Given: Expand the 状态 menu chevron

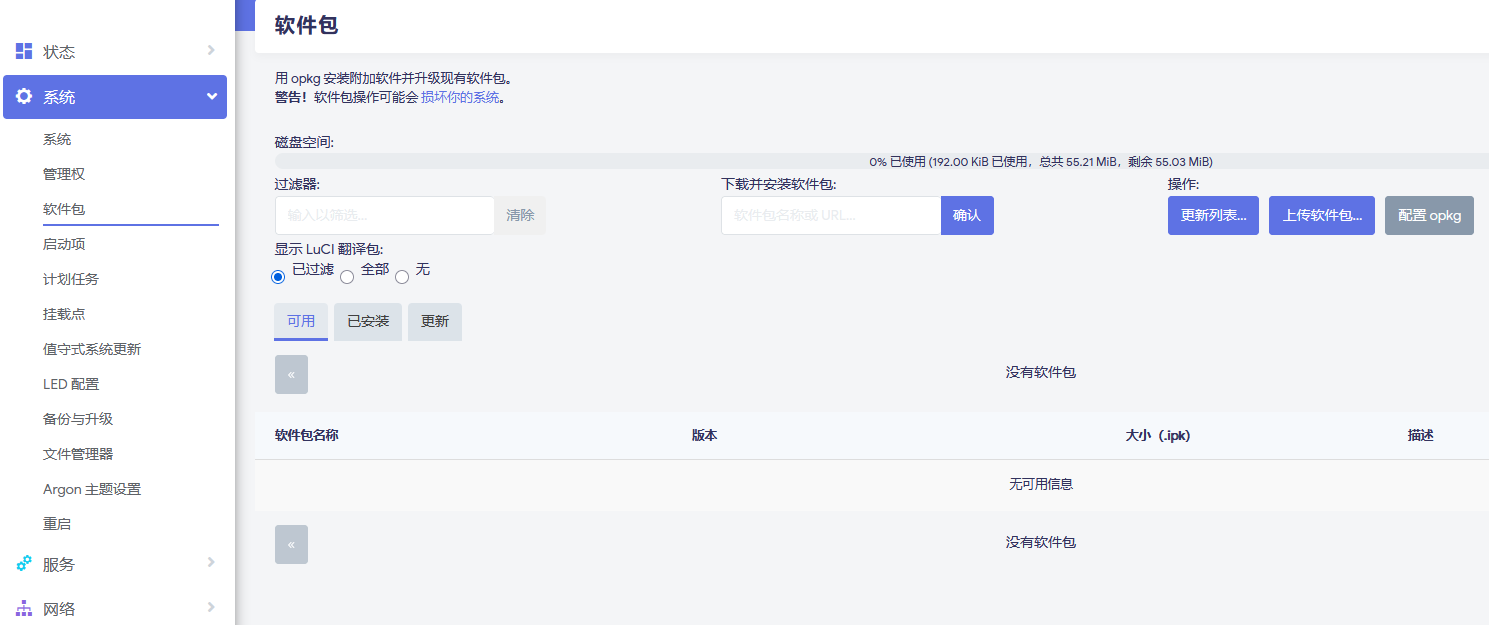Looking at the screenshot, I should click(211, 50).
